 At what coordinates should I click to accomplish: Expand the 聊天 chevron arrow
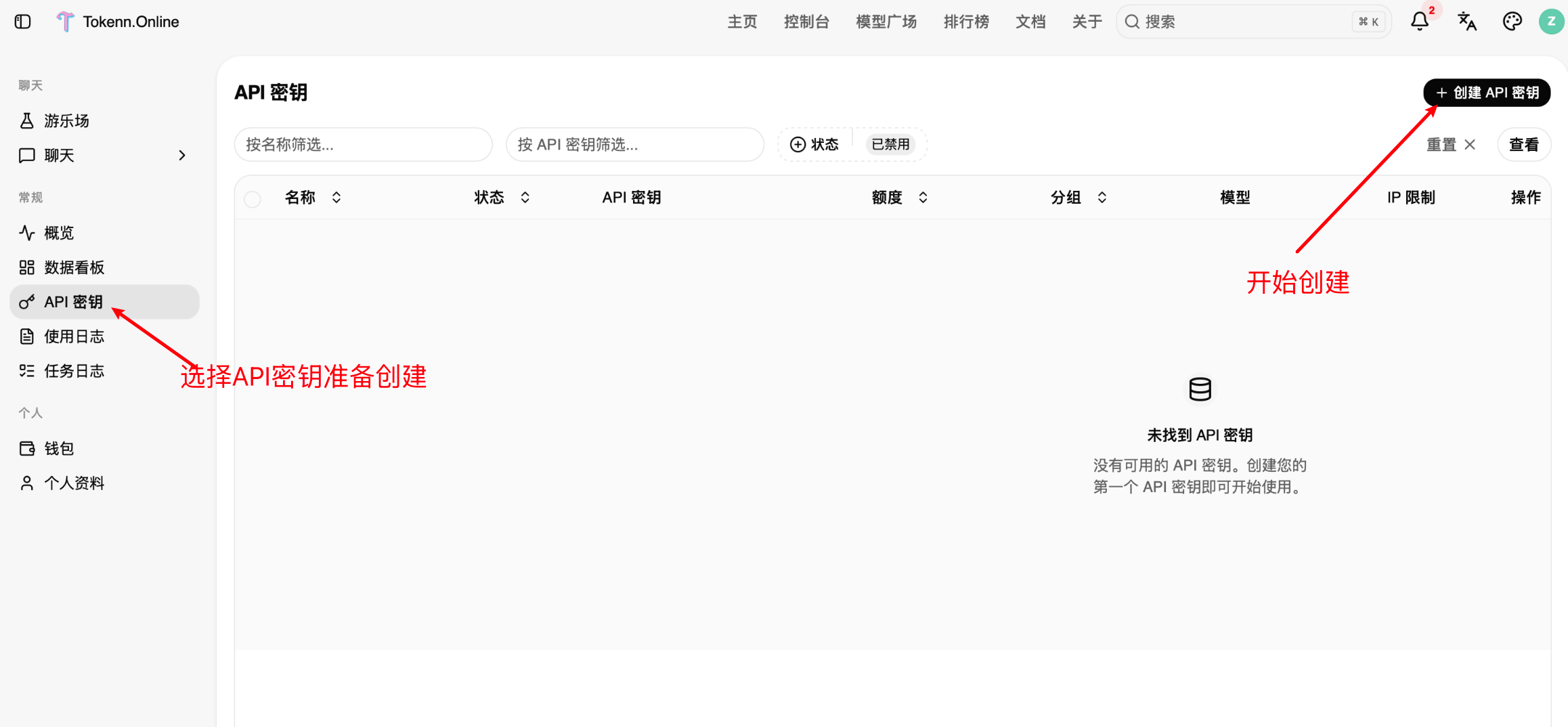(x=181, y=155)
